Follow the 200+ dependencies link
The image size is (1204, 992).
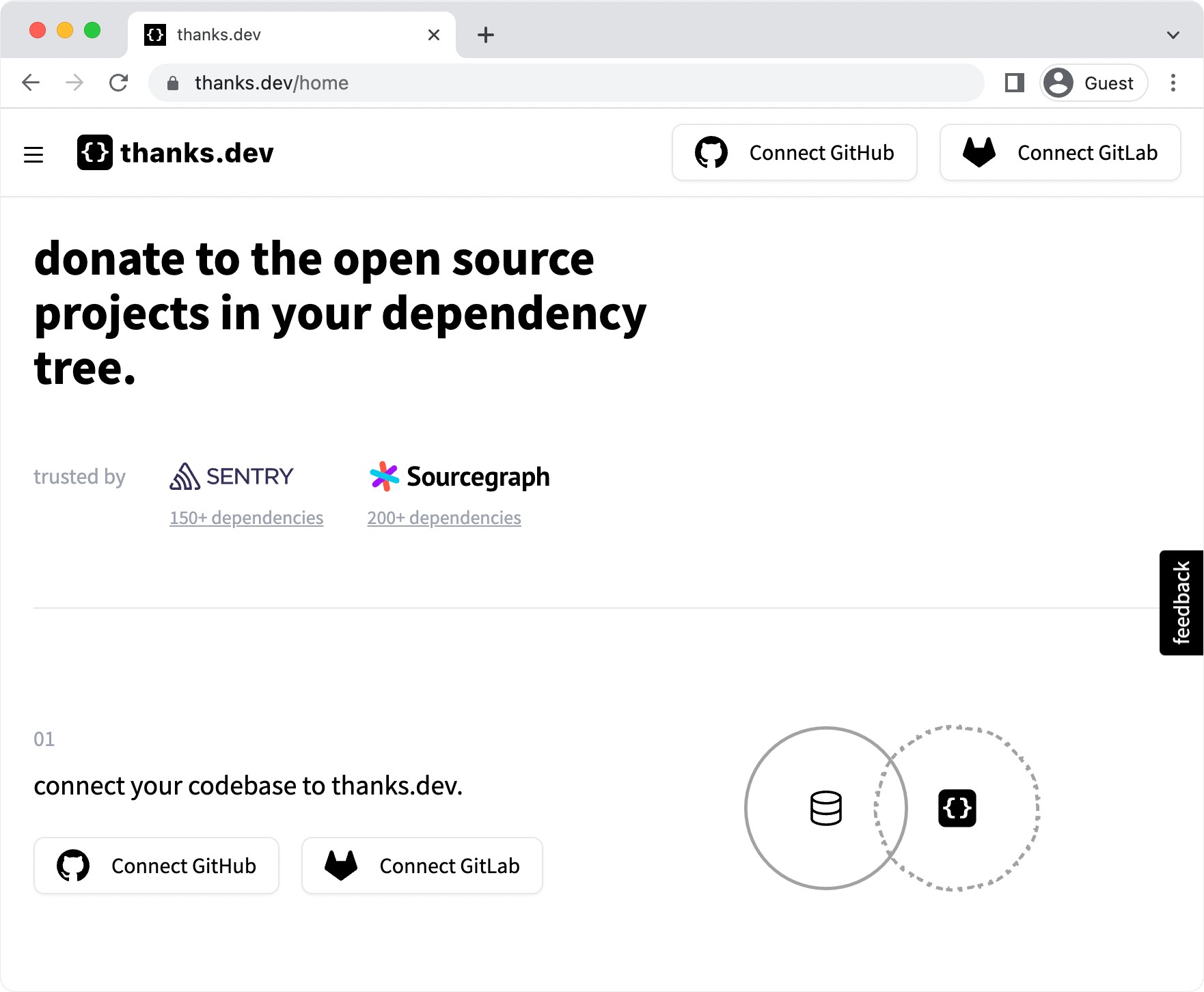(444, 518)
